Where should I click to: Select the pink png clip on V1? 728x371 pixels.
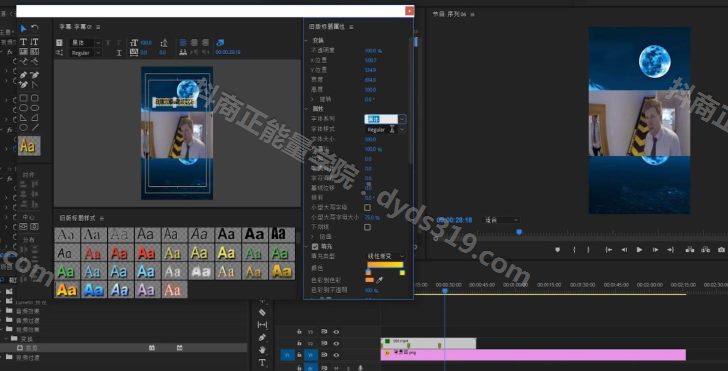click(x=533, y=355)
